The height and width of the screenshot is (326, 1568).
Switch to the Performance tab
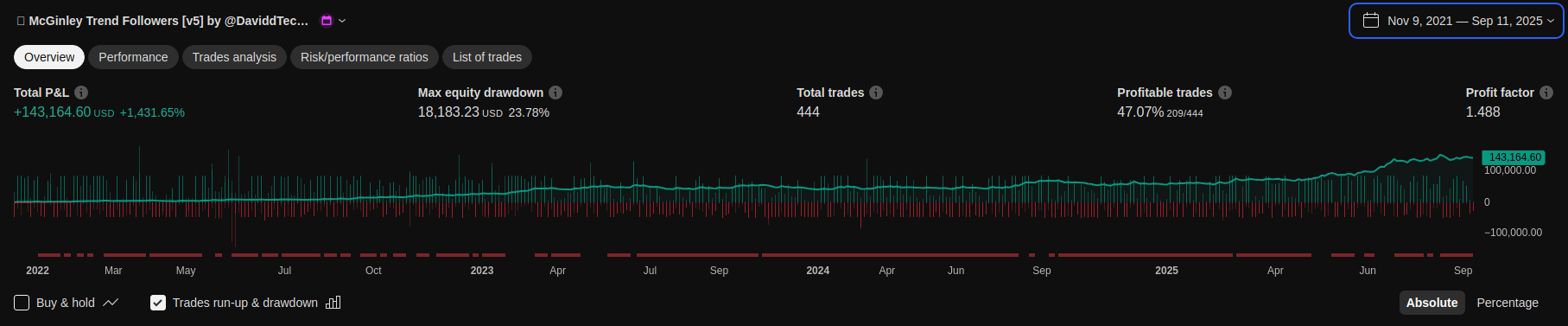(133, 57)
